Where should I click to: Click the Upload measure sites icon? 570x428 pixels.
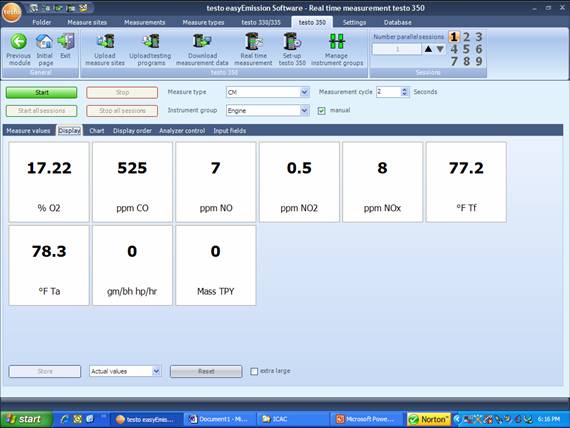(105, 41)
